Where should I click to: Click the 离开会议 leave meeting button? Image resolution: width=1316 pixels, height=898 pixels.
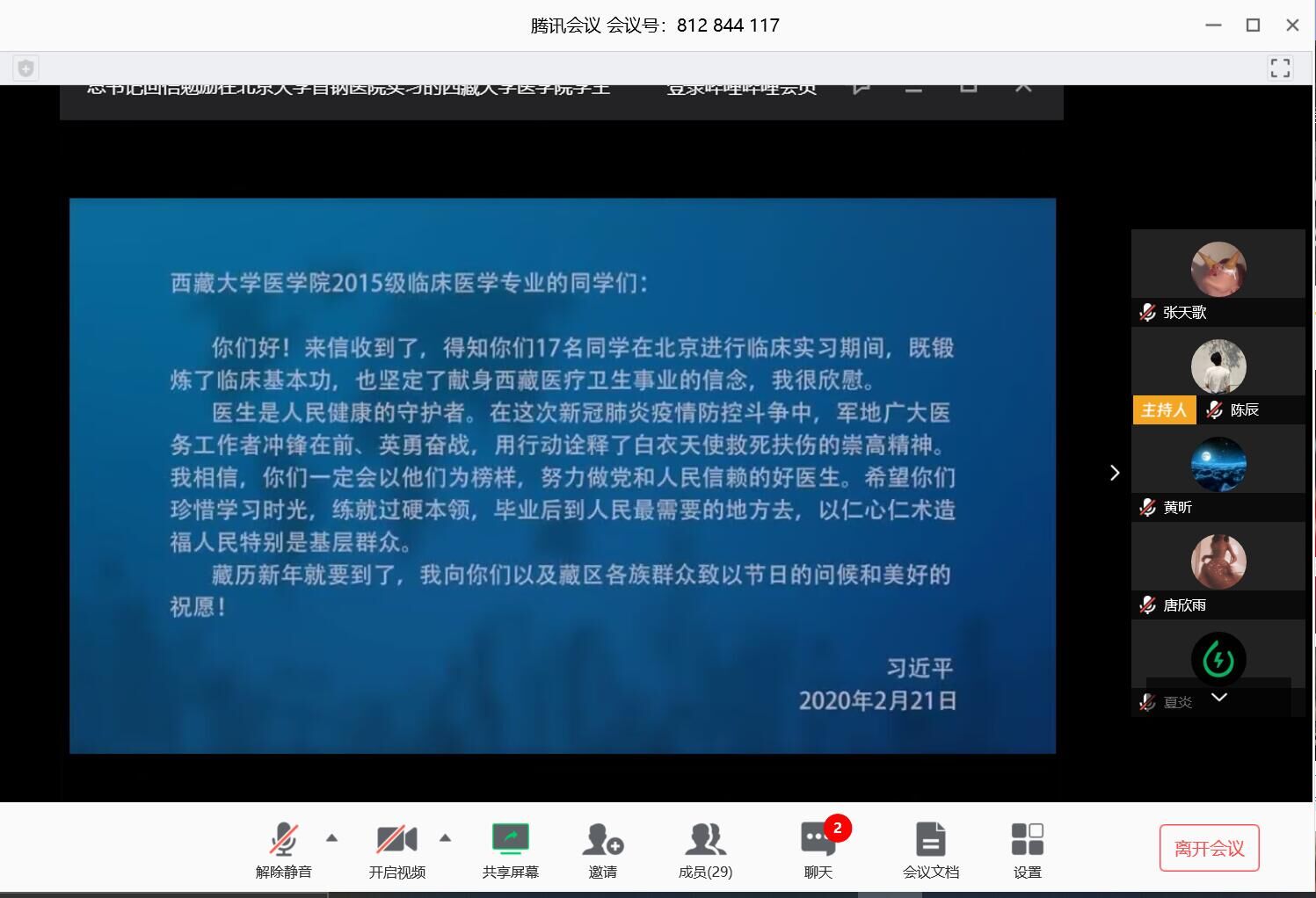point(1209,848)
